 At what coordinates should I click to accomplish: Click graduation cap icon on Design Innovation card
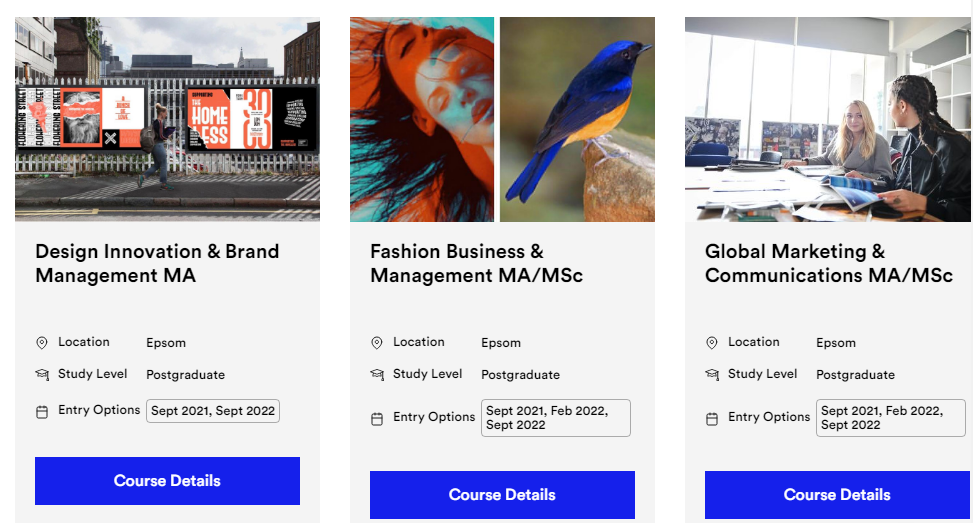tap(42, 375)
